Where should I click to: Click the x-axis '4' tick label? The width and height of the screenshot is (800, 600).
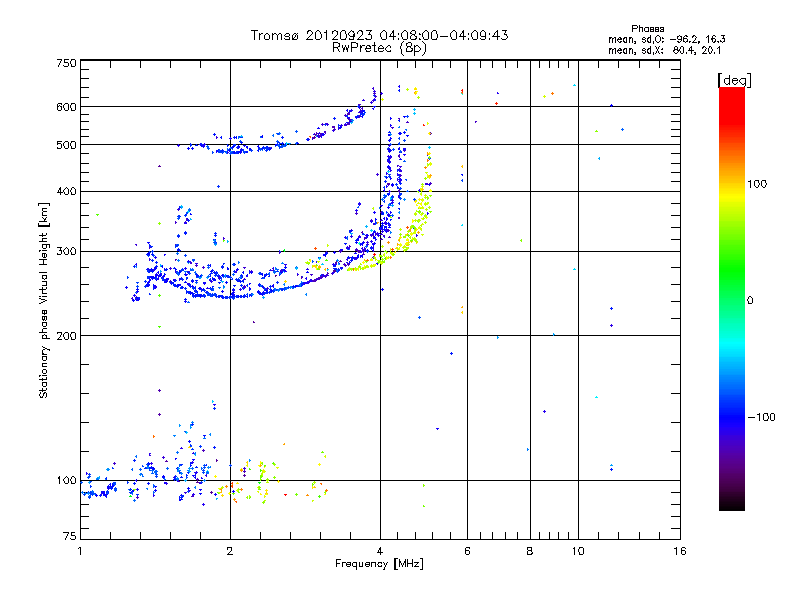point(380,551)
